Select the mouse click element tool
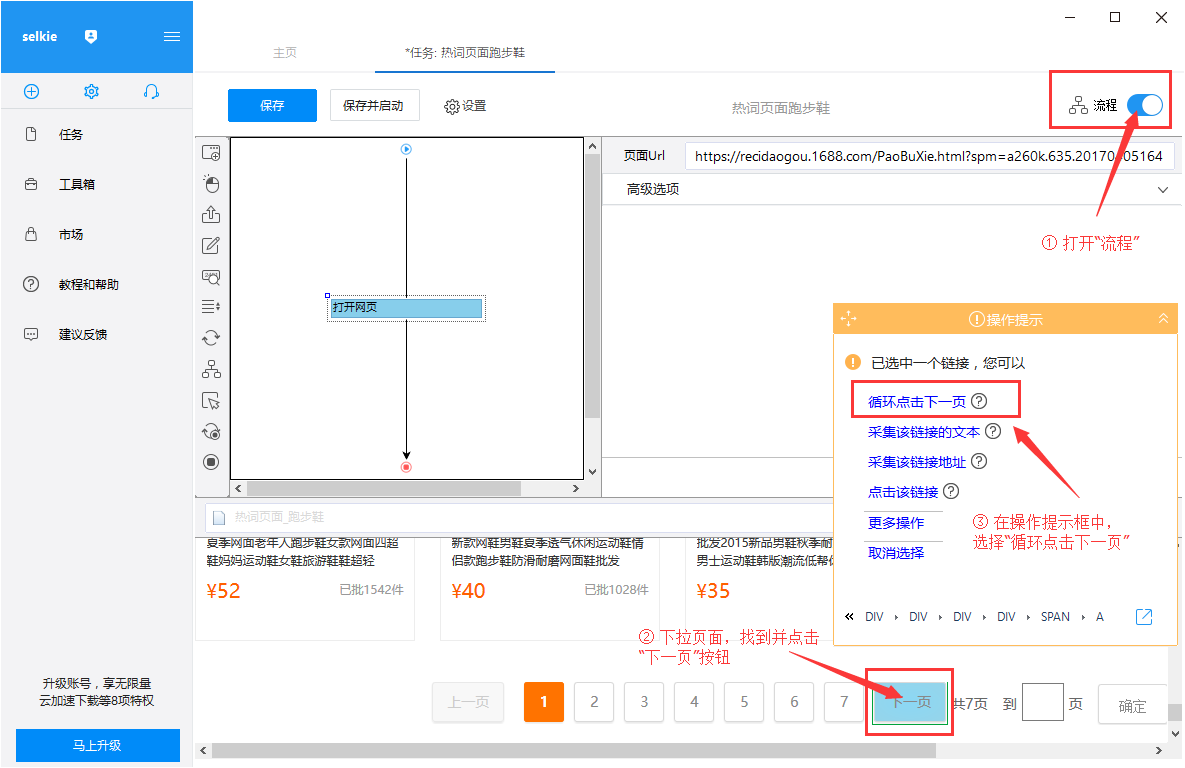Screen dimensions: 1185x768 coord(211,184)
